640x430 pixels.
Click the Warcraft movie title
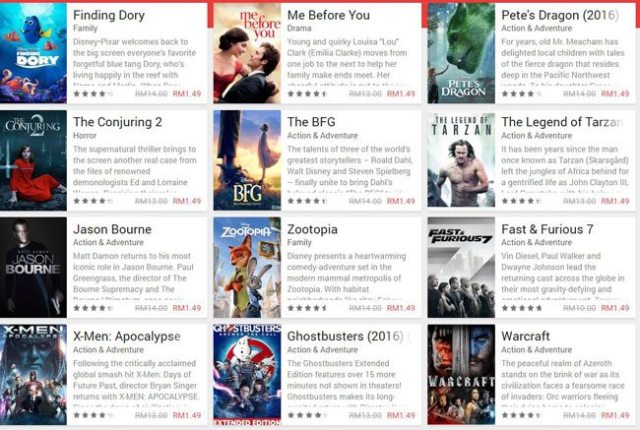[525, 337]
